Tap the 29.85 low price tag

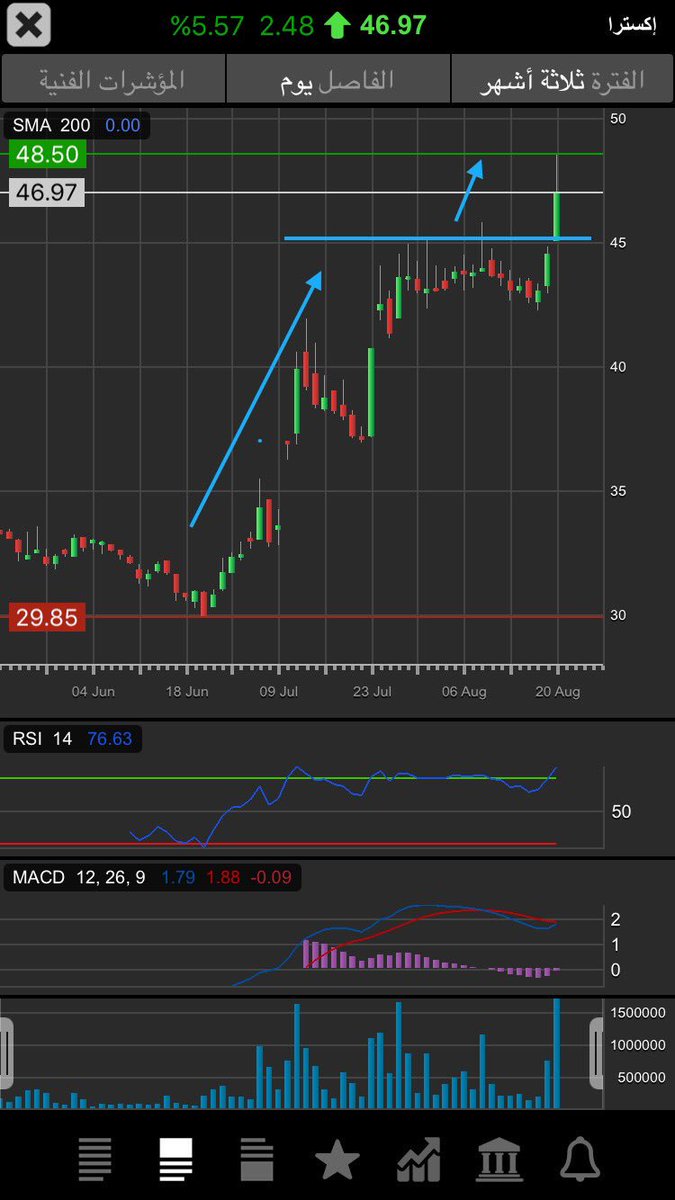[x=47, y=617]
